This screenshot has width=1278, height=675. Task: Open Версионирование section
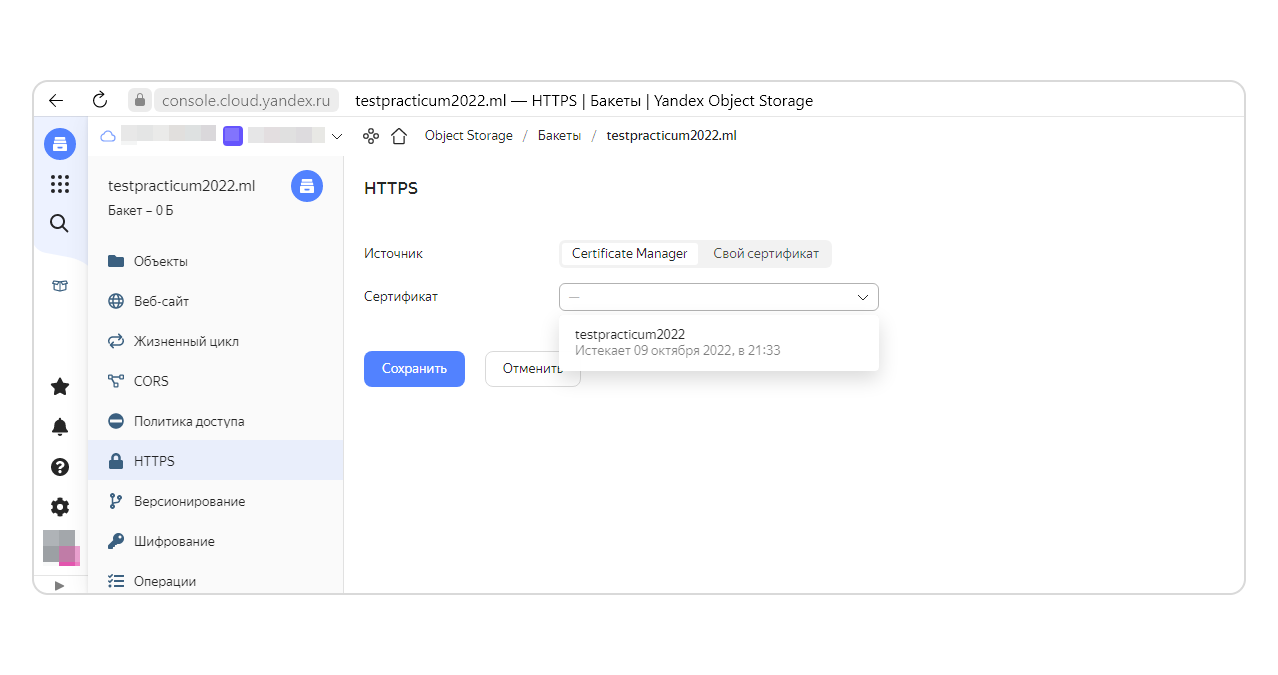point(215,501)
